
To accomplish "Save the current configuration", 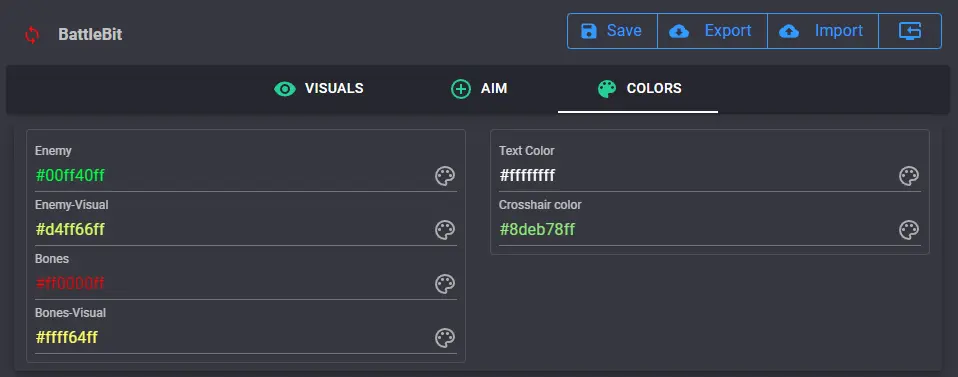I will 612,31.
